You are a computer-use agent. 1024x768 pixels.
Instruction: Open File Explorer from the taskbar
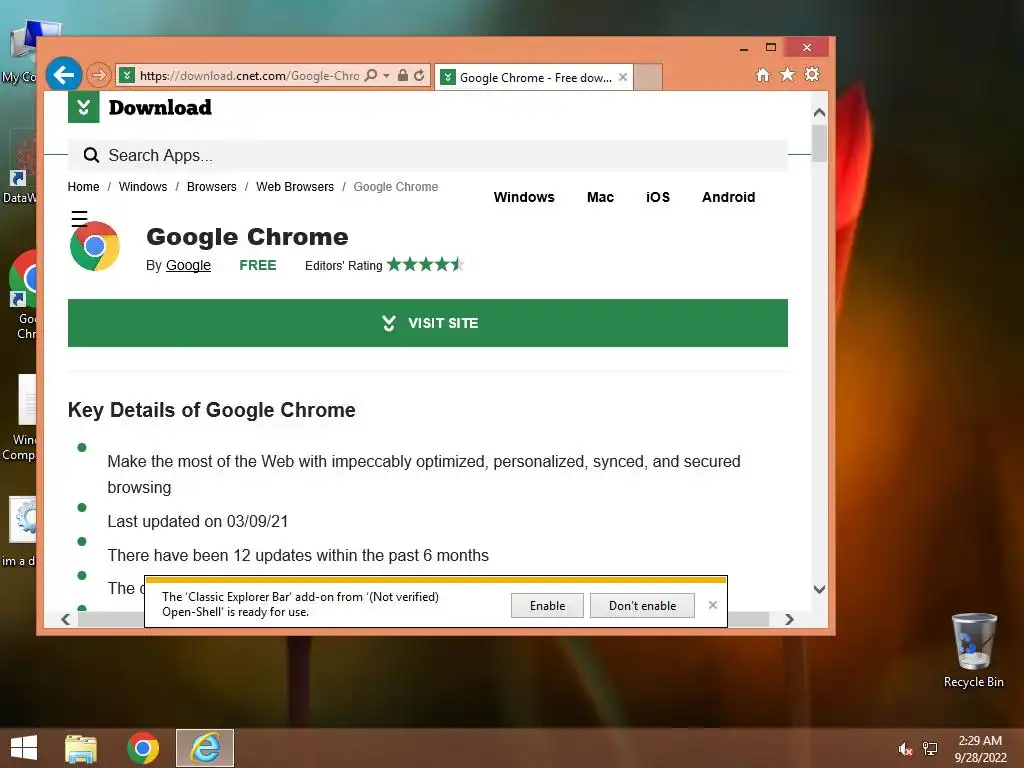coord(81,748)
